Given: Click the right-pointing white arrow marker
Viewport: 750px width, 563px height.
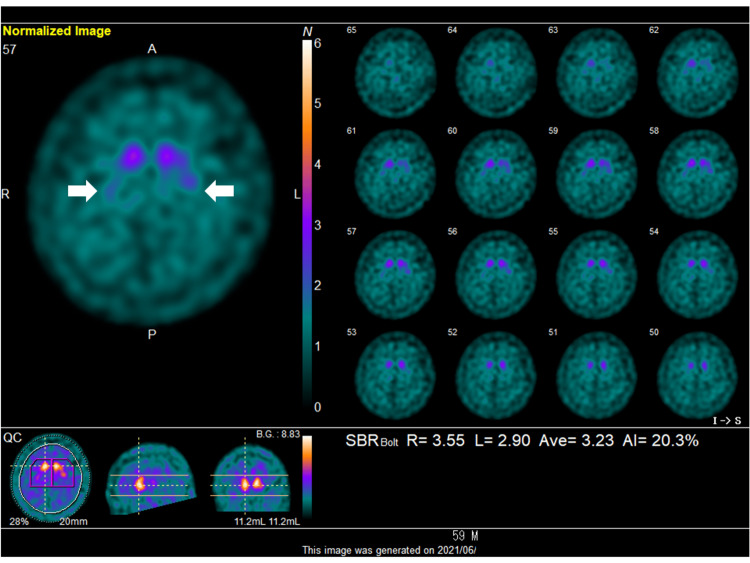Looking at the screenshot, I should click(x=82, y=191).
